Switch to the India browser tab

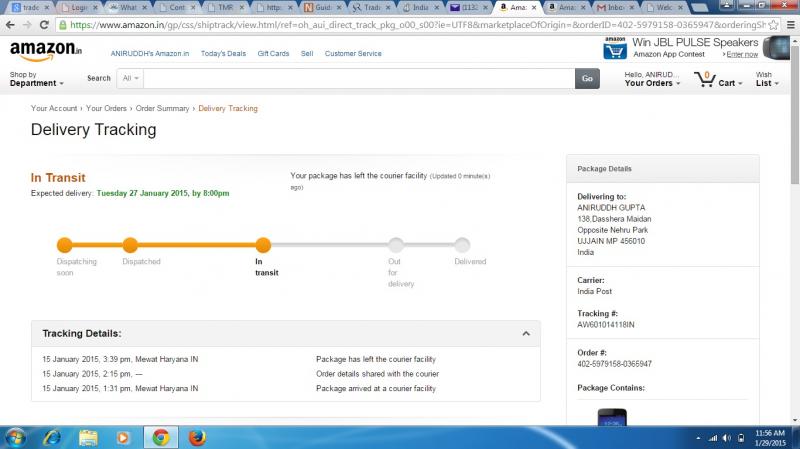coord(420,8)
